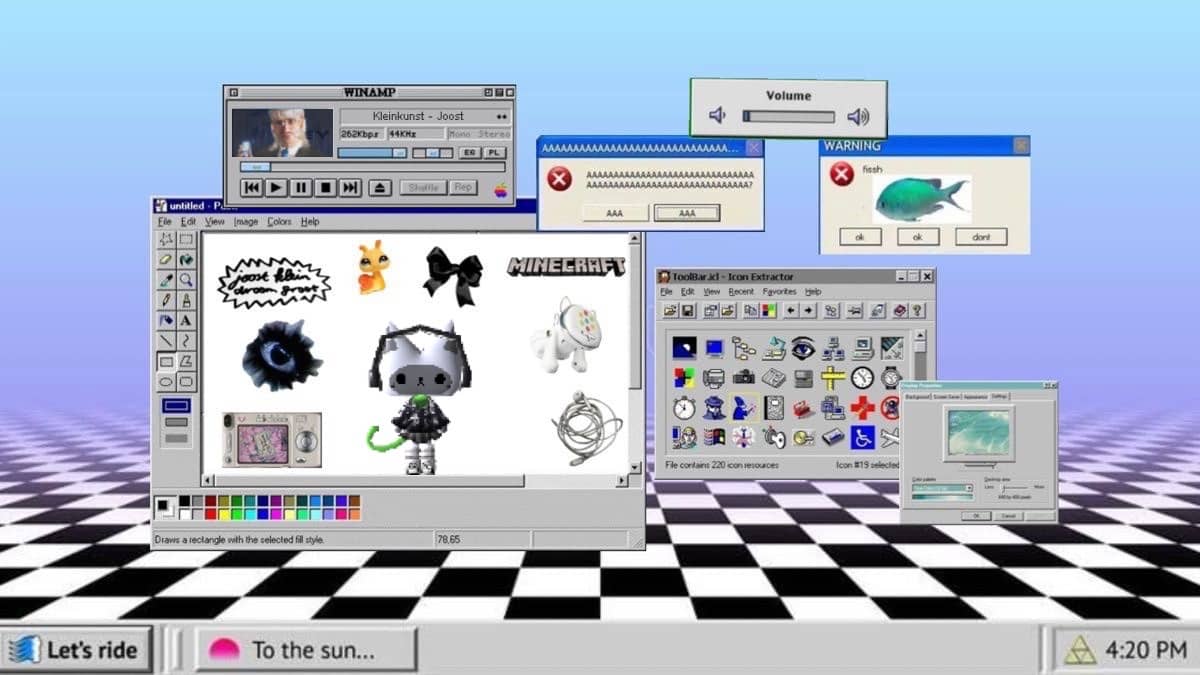Play the track in Winamp
Viewport: 1200px width, 675px height.
coord(276,187)
